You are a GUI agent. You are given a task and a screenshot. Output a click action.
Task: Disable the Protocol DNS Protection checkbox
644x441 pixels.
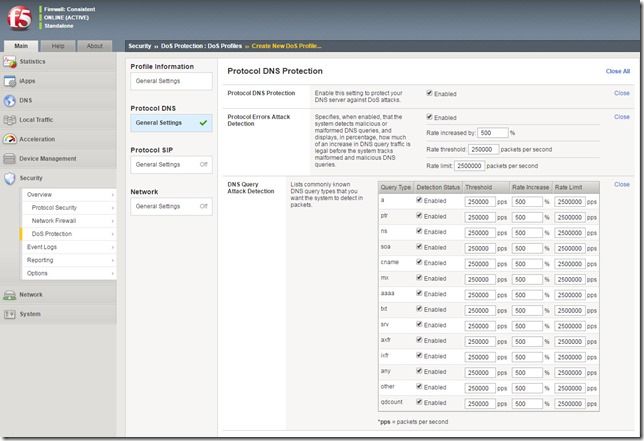tap(429, 93)
